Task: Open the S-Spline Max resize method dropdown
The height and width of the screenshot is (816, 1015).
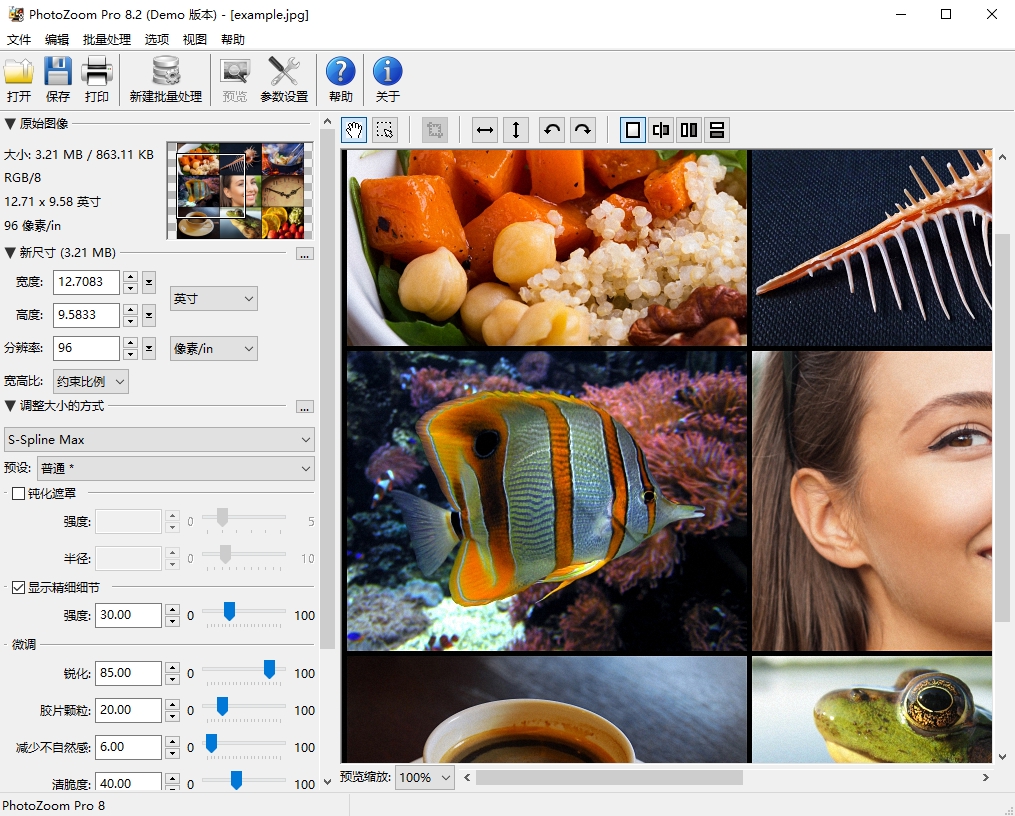Action: 159,439
